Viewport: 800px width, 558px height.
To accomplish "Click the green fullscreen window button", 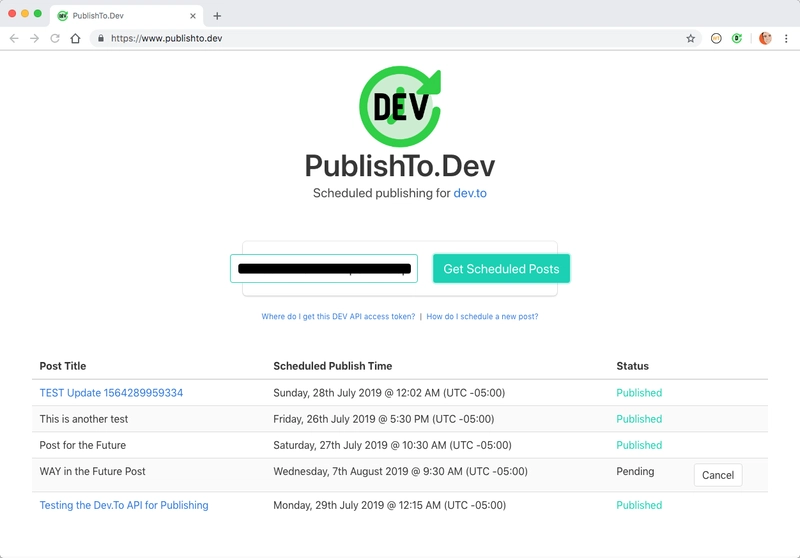I will click(38, 14).
